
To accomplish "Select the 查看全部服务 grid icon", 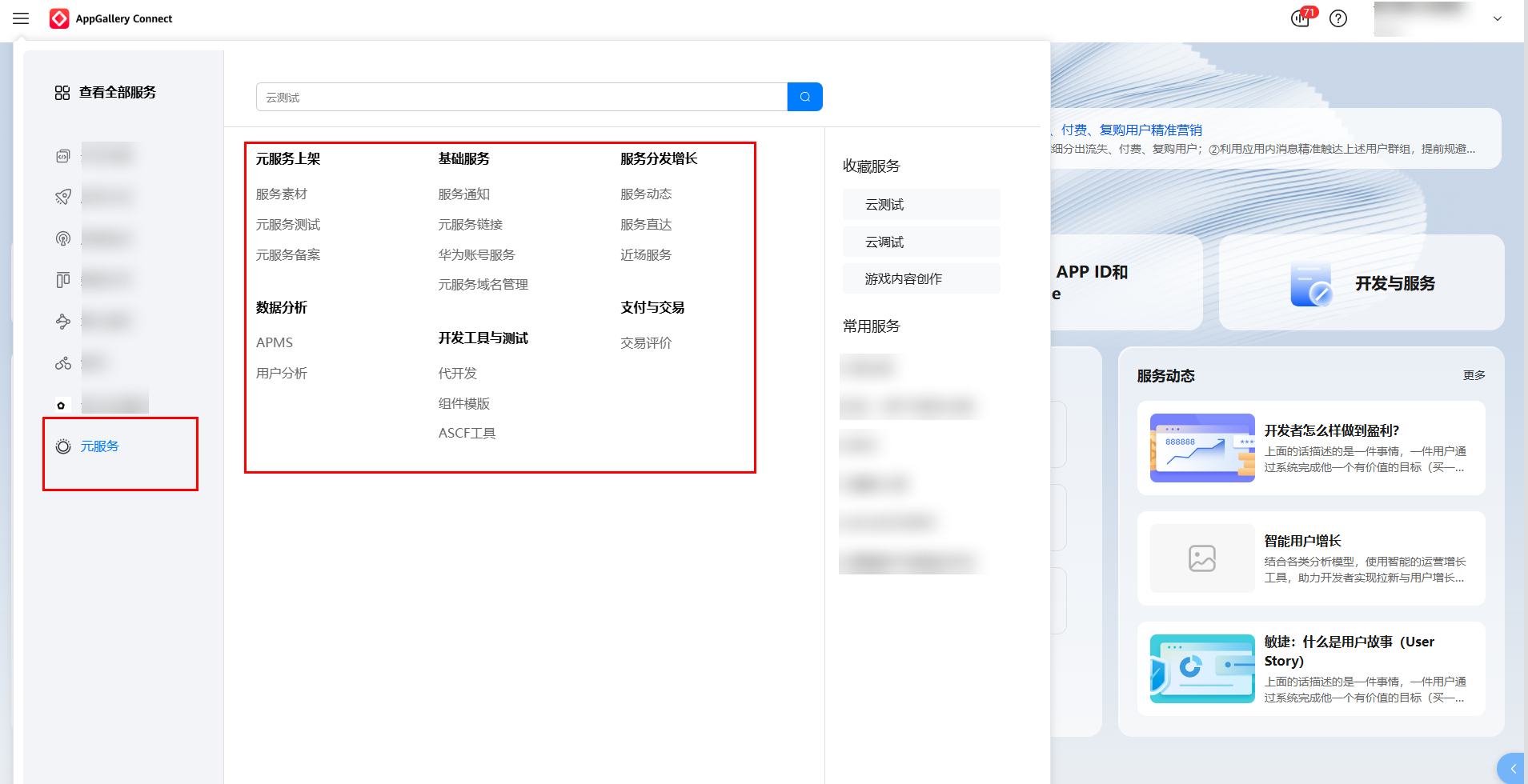I will pos(62,92).
